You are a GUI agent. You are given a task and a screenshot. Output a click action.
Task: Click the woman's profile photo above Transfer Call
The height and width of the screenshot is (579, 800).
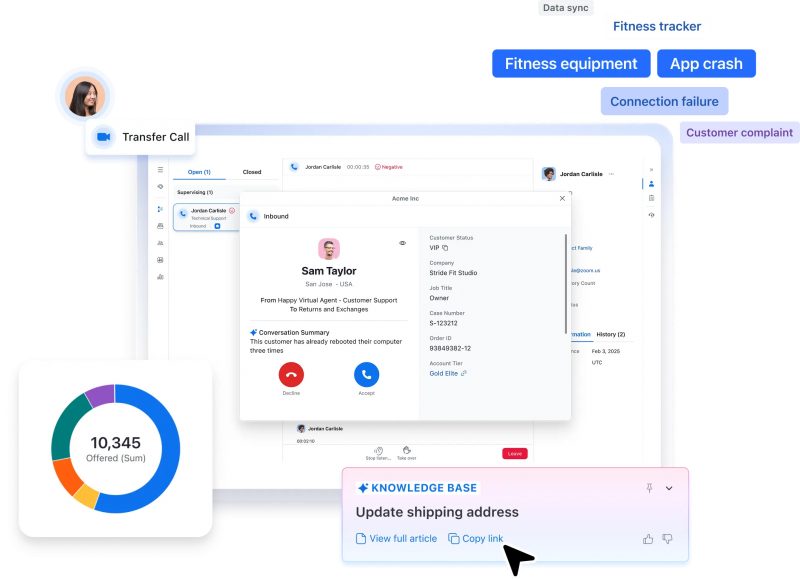85,96
